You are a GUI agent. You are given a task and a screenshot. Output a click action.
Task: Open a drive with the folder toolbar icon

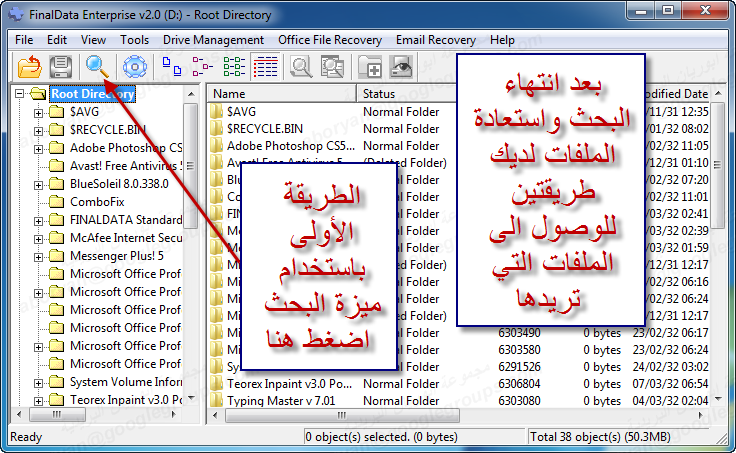pos(30,67)
